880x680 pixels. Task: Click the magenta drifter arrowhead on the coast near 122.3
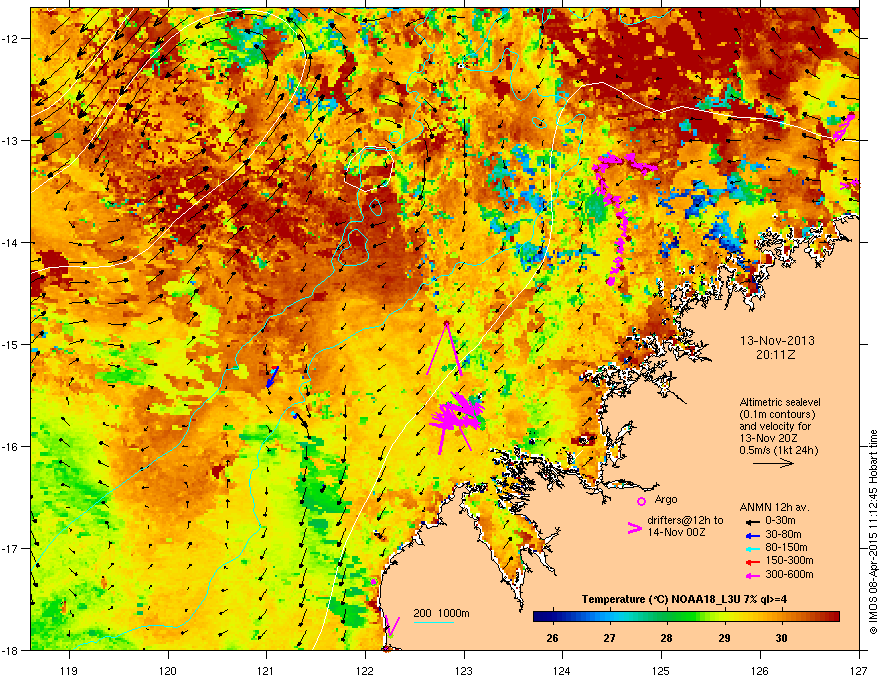pos(392,626)
